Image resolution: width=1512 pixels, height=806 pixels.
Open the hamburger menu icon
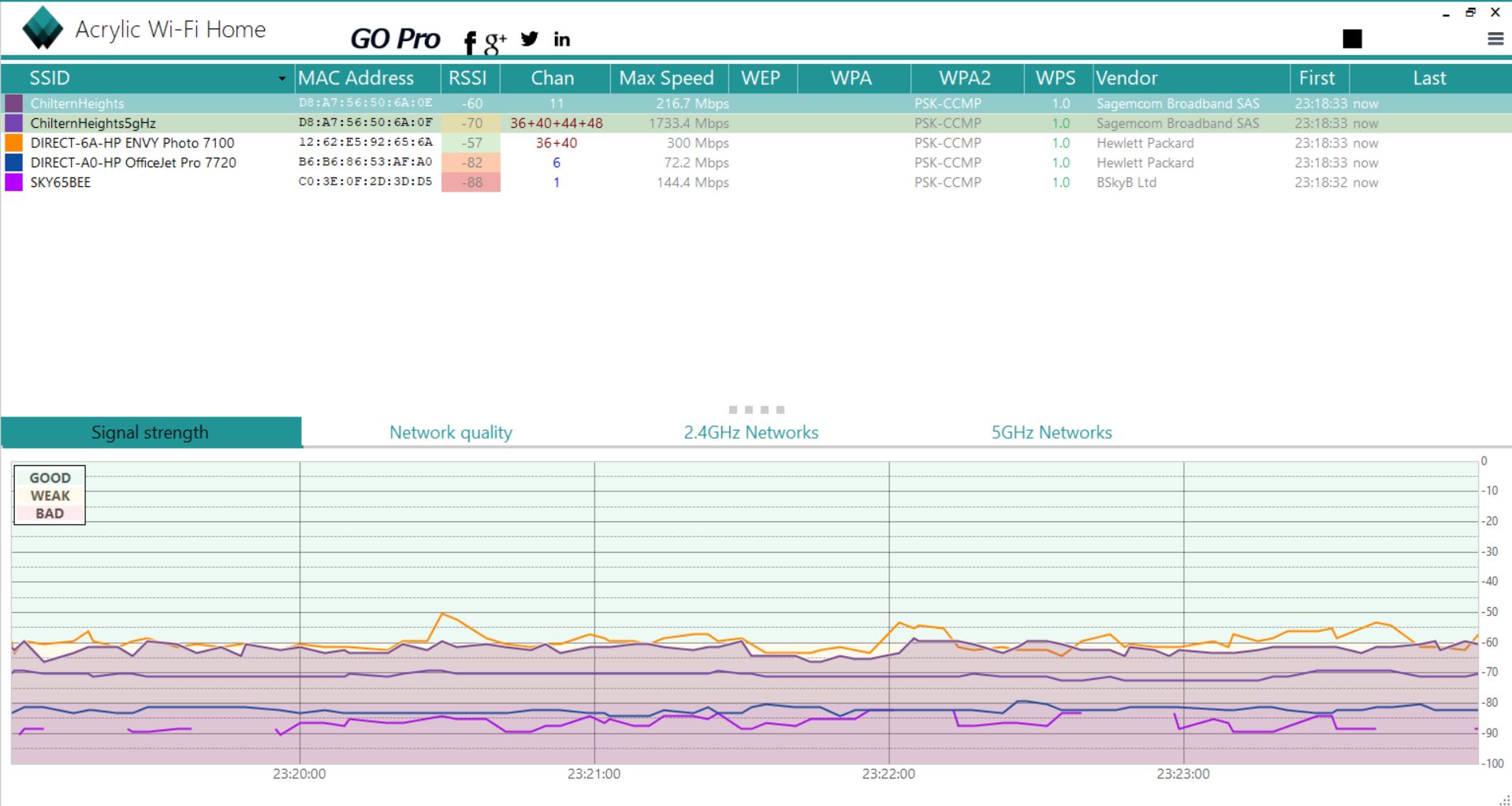pos(1495,39)
